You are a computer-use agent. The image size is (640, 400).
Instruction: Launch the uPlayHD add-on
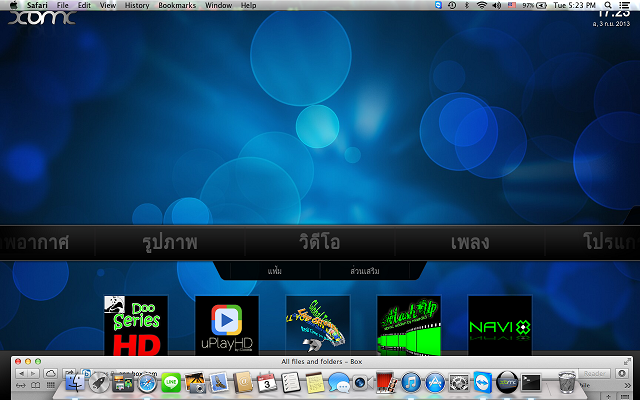[227, 326]
